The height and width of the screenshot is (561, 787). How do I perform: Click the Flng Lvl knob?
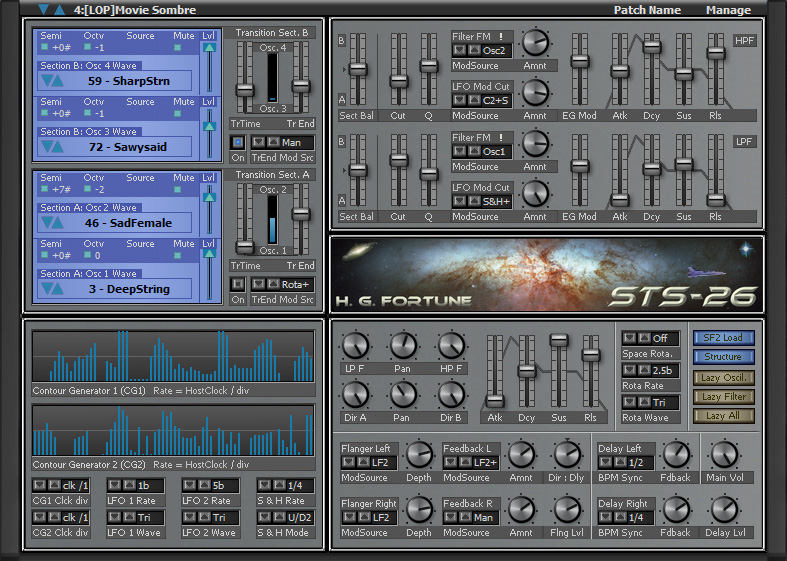click(x=567, y=509)
